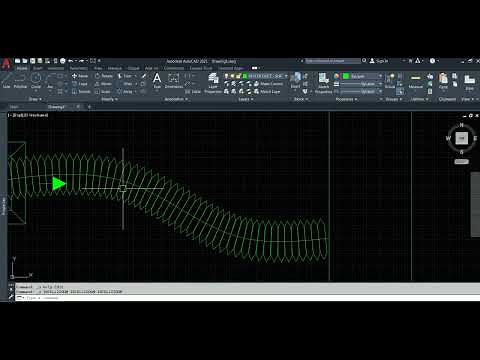This screenshot has width=480, height=360.
Task: Switch to the View ribbon tab
Action: point(98,68)
